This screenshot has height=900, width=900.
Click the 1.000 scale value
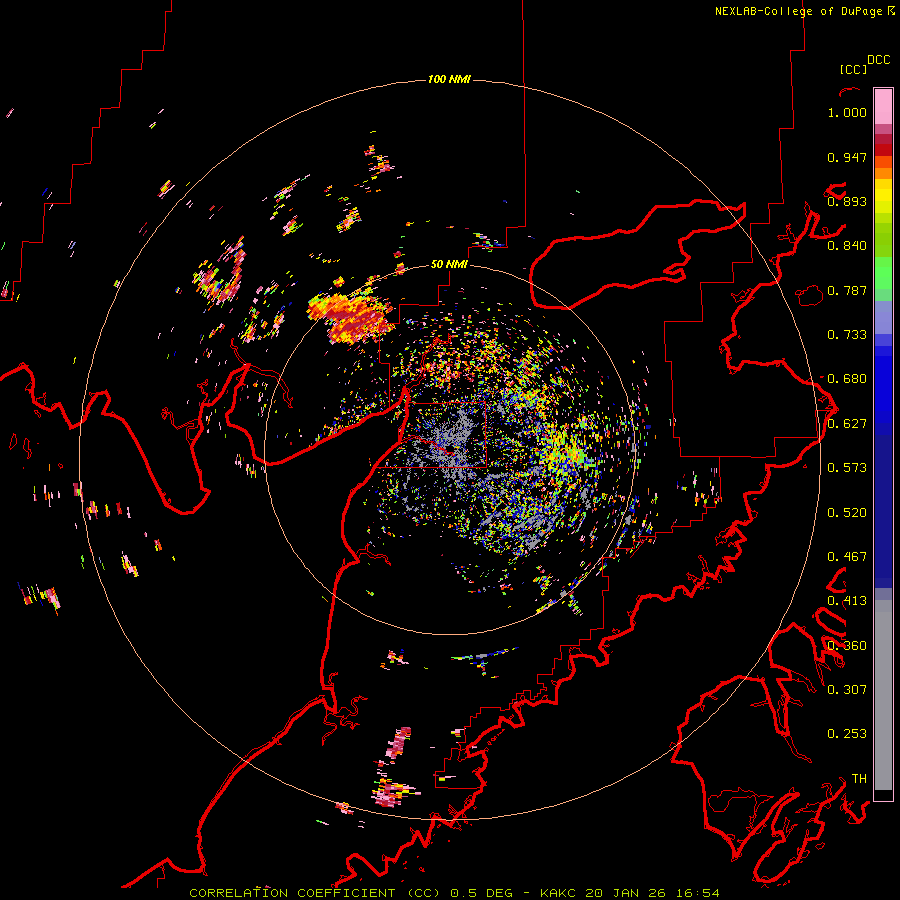point(847,112)
